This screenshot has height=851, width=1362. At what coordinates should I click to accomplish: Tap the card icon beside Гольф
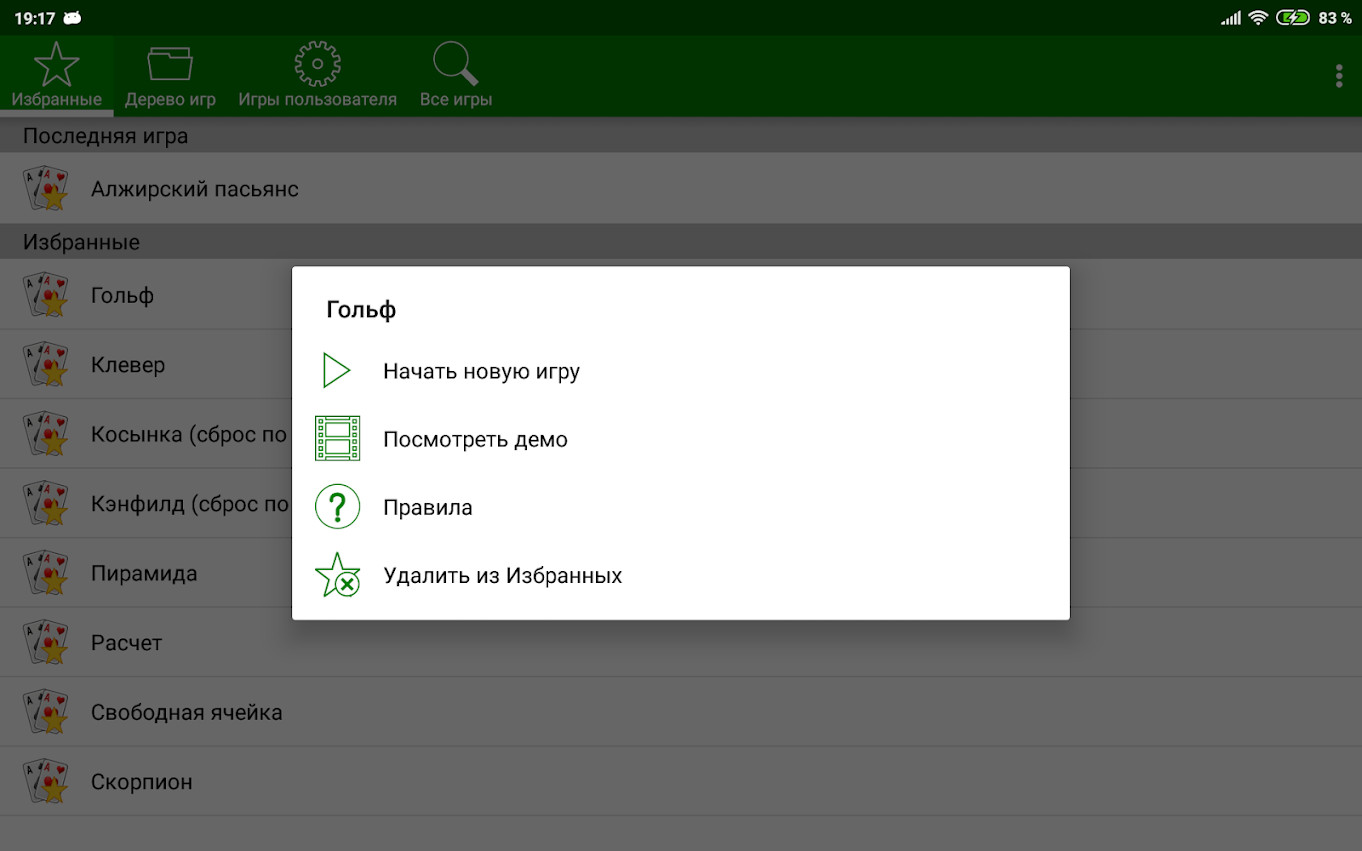46,295
